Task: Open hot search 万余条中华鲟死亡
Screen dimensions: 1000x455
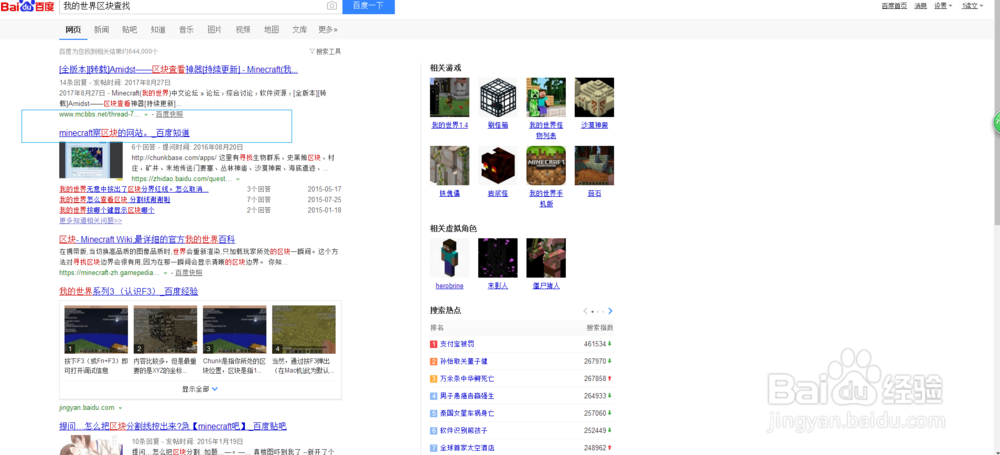Action: point(467,378)
